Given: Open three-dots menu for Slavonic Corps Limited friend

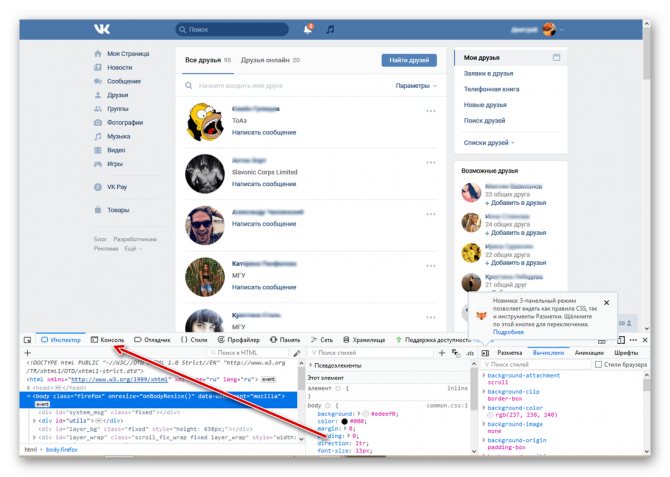Looking at the screenshot, I should click(x=431, y=163).
